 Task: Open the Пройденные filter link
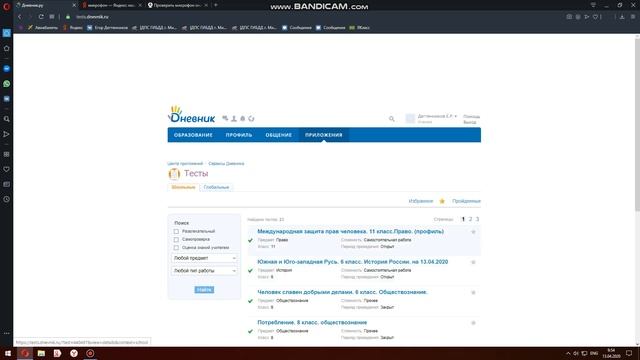(x=466, y=201)
